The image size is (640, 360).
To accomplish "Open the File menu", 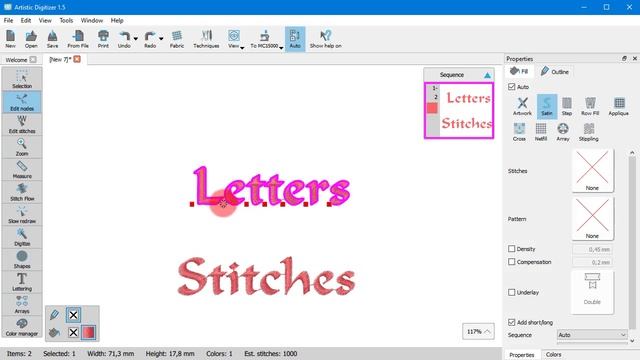I will (x=8, y=20).
